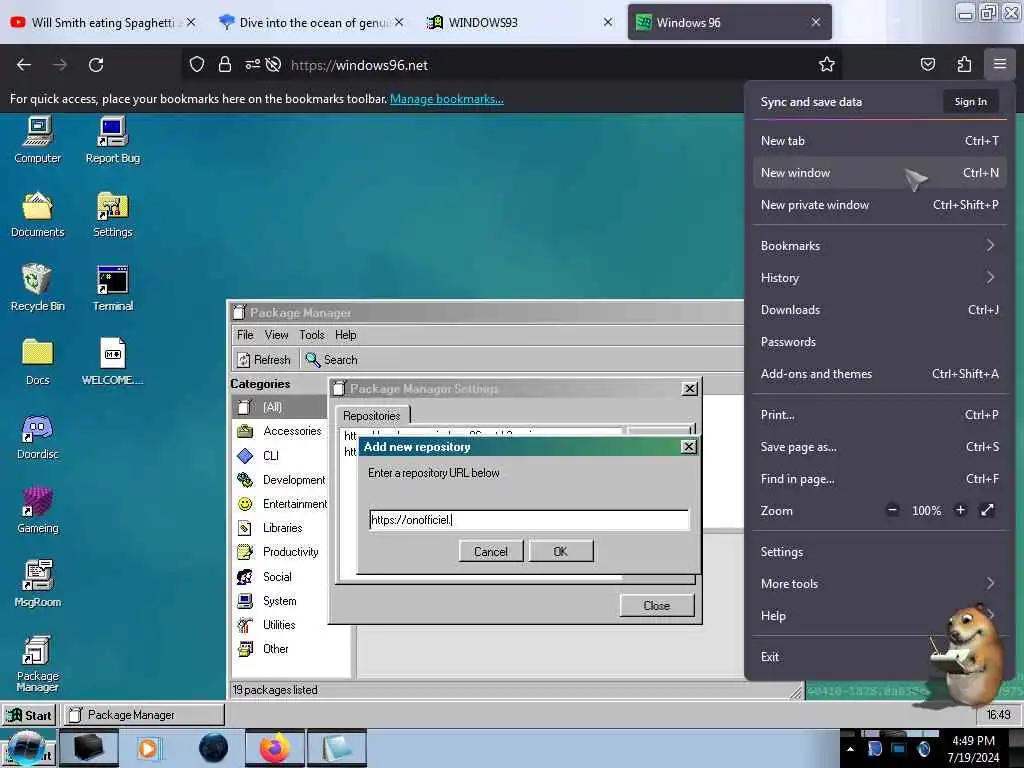Screen dimensions: 1024x768
Task: Select the Accessories category
Action: (x=280, y=431)
